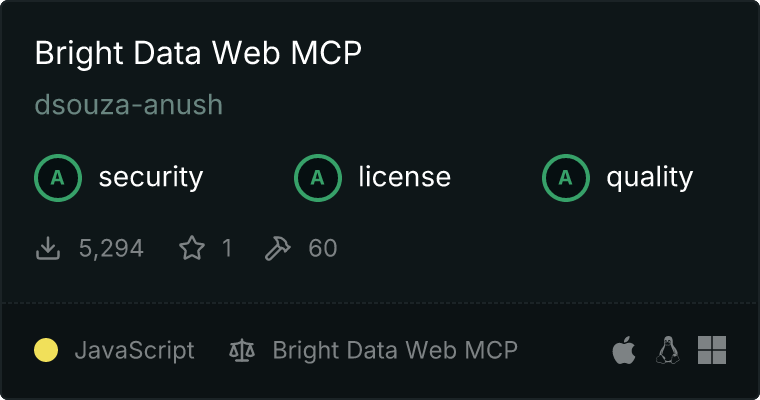Click the quality grade A badge
This screenshot has width=760, height=400.
pos(566,178)
